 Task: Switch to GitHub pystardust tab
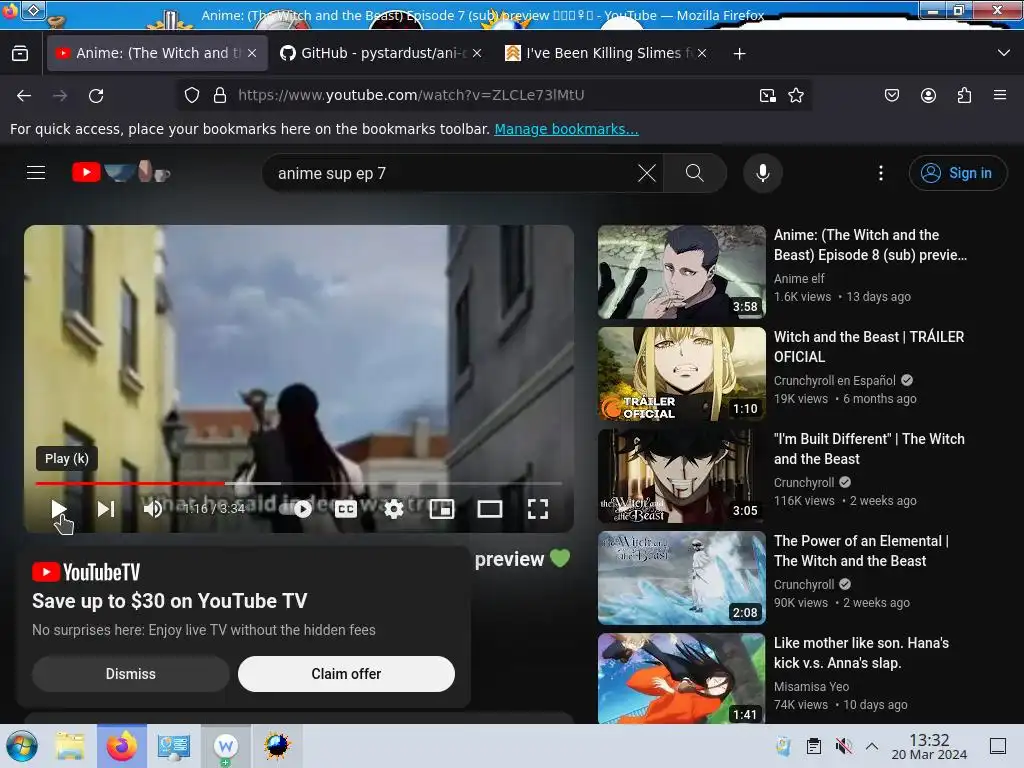[374, 53]
